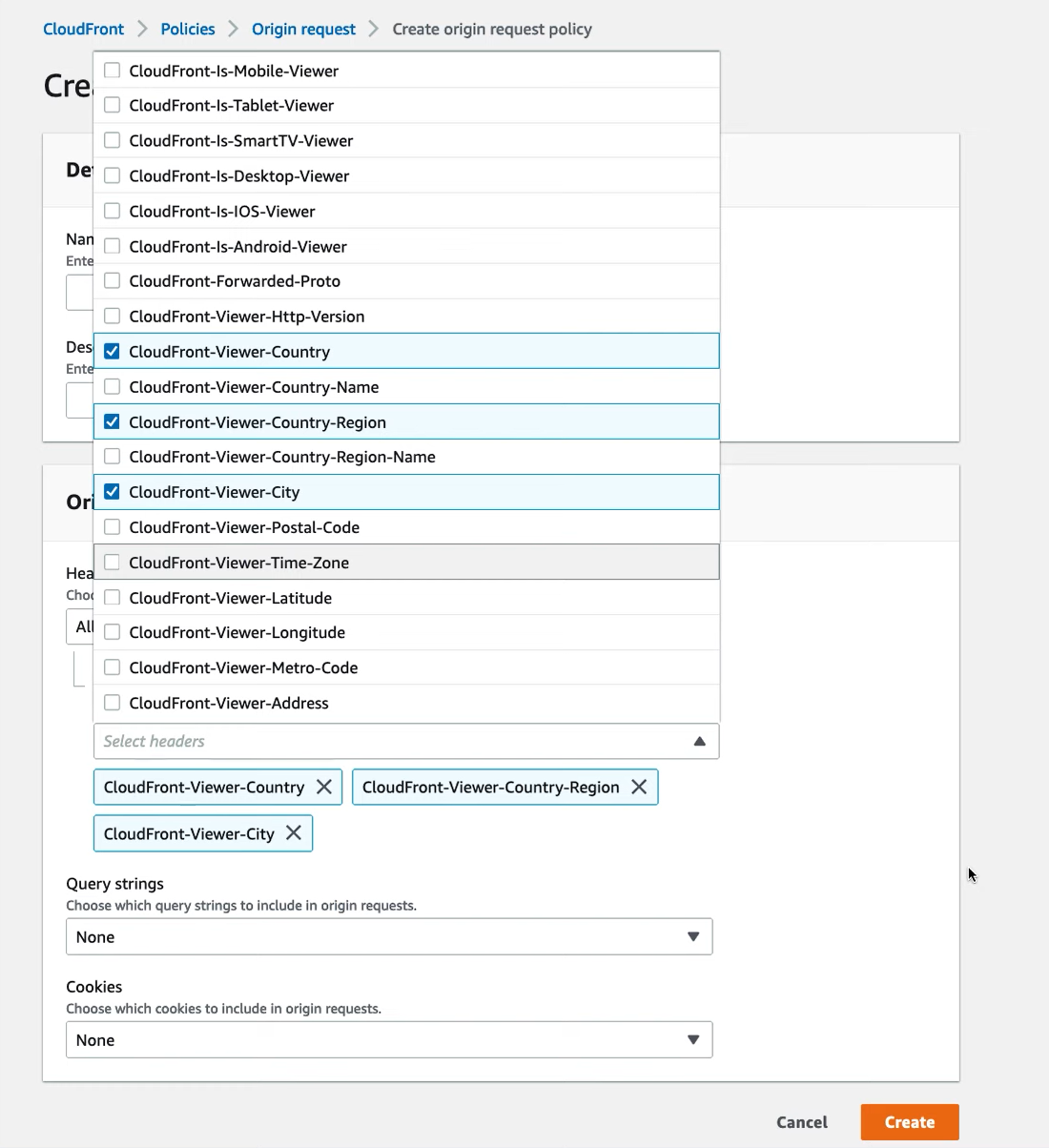Enable CloudFront-Viewer-Address header

[x=112, y=703]
